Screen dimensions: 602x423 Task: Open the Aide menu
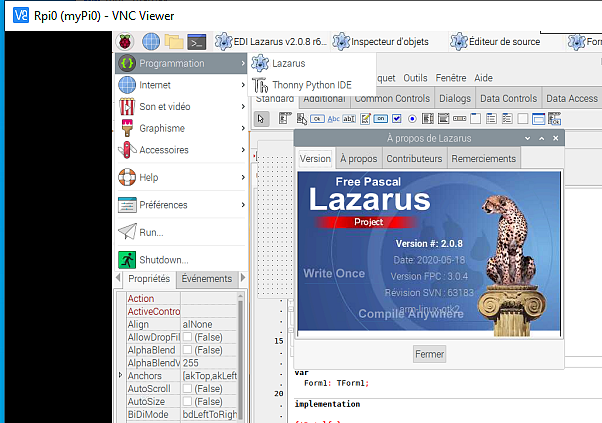tap(483, 78)
